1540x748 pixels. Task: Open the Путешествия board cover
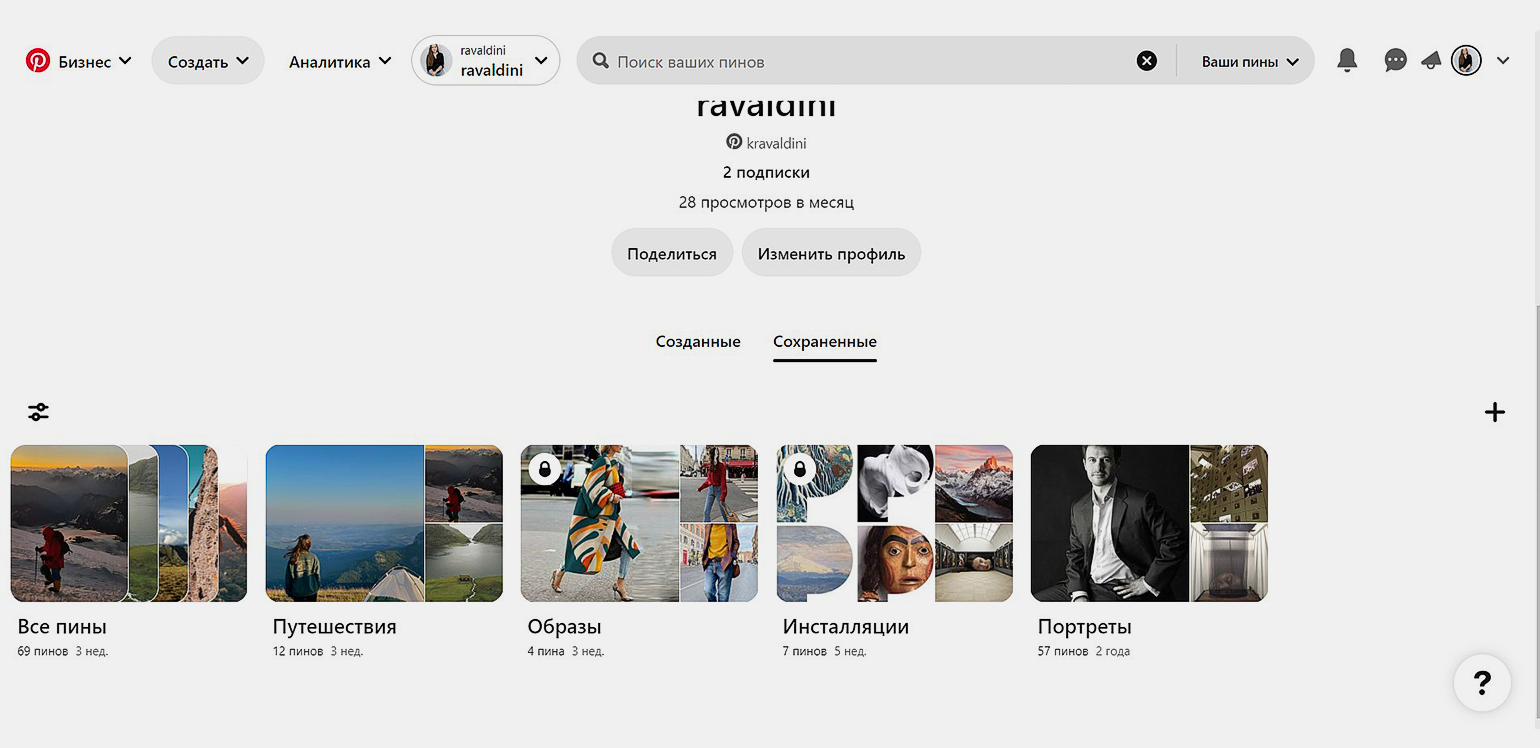pos(384,523)
